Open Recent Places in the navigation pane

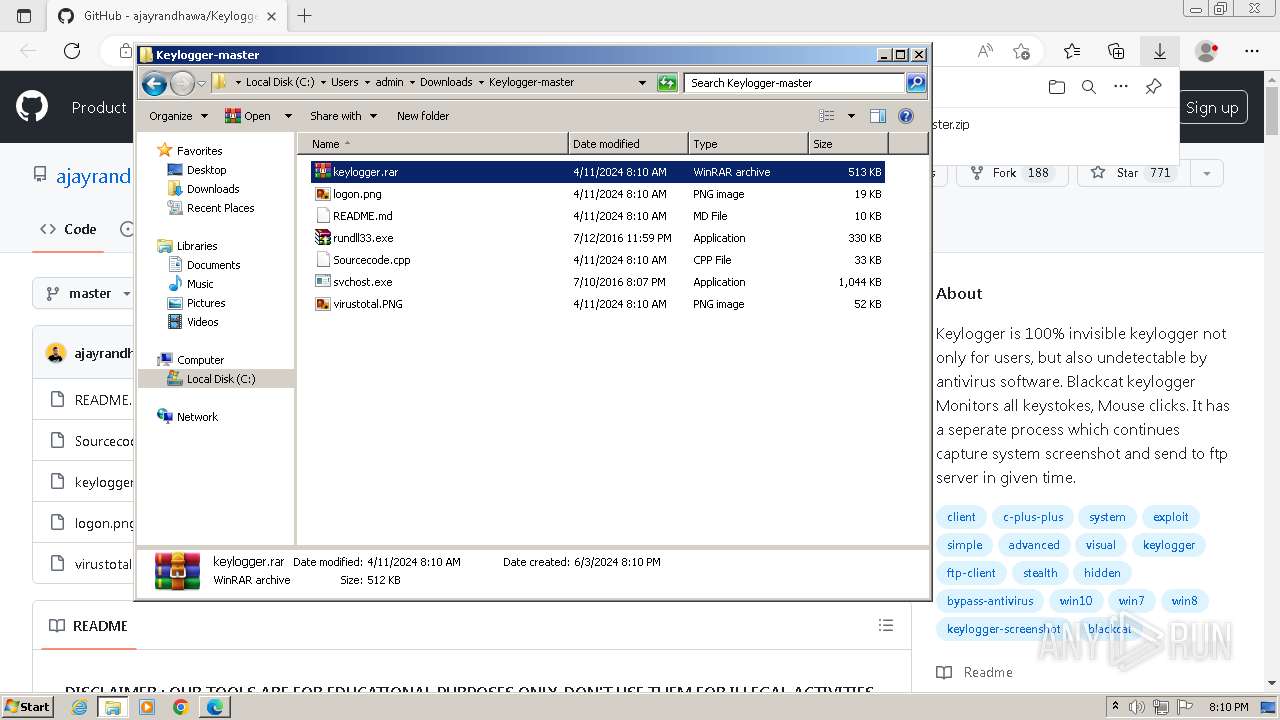(x=220, y=208)
